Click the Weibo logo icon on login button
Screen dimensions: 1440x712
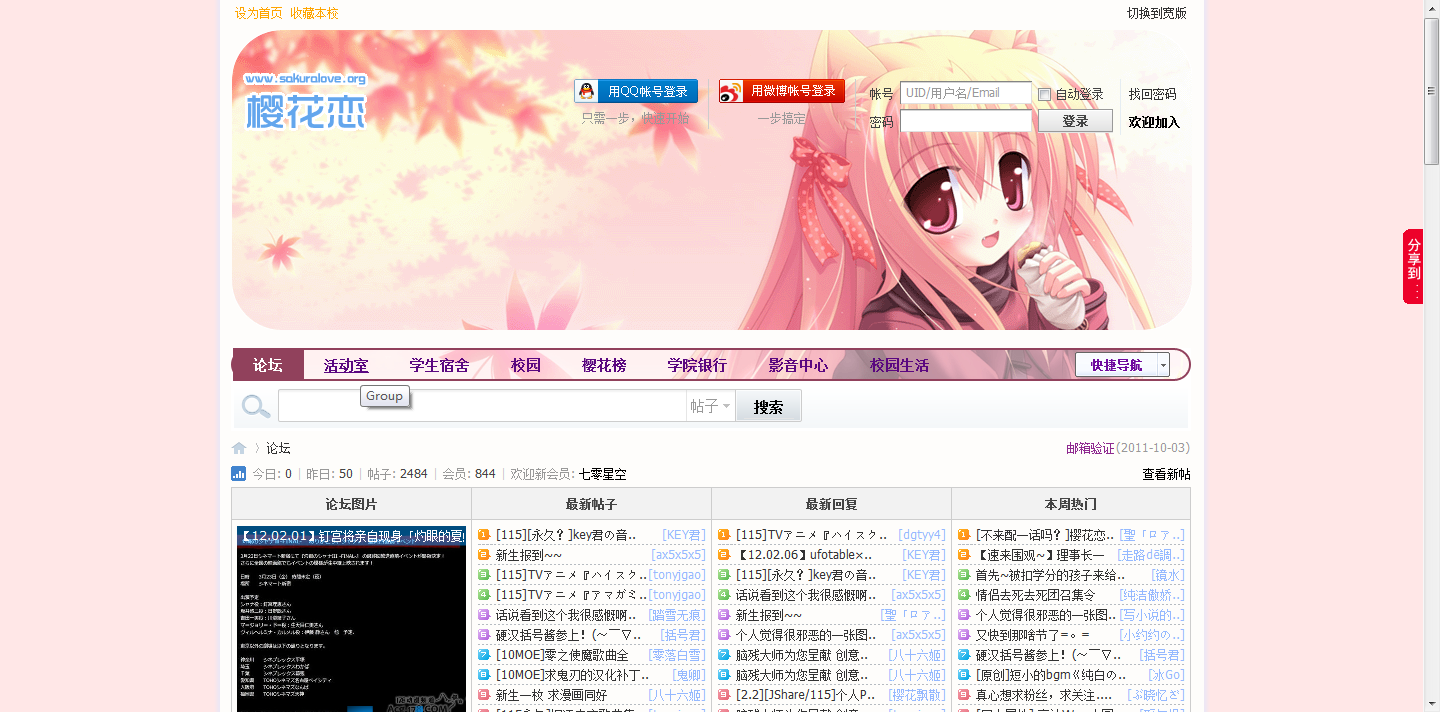click(733, 91)
